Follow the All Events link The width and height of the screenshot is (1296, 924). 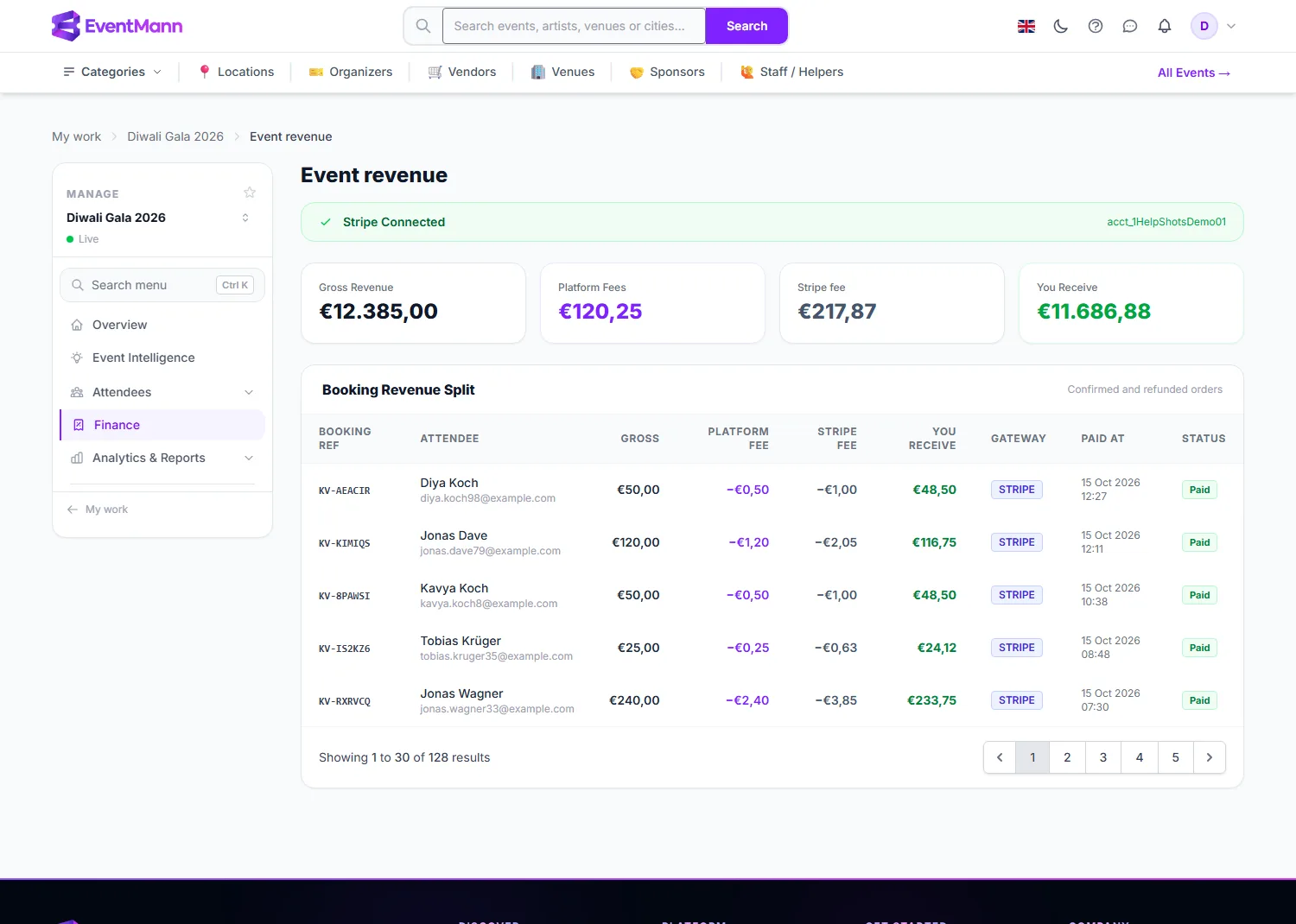coord(1194,73)
